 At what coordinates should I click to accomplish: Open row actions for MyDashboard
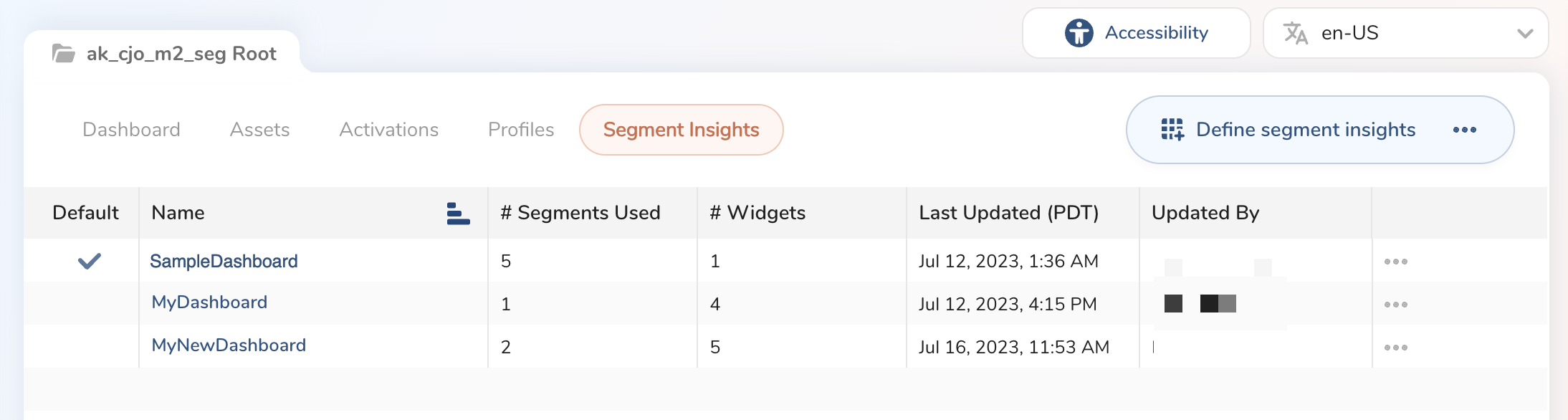(1395, 305)
